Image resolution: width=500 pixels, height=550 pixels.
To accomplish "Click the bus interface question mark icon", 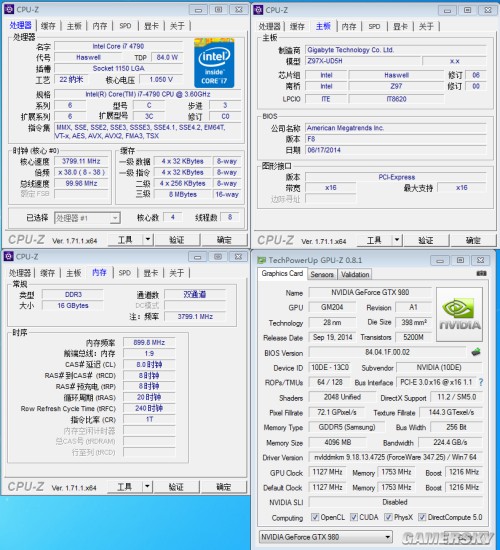I will [481, 382].
